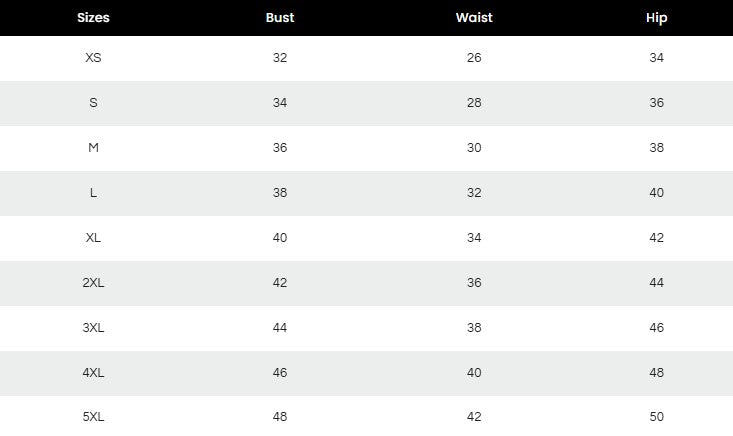Click the Sizes column header
Screen dimensions: 733x436
tap(93, 18)
